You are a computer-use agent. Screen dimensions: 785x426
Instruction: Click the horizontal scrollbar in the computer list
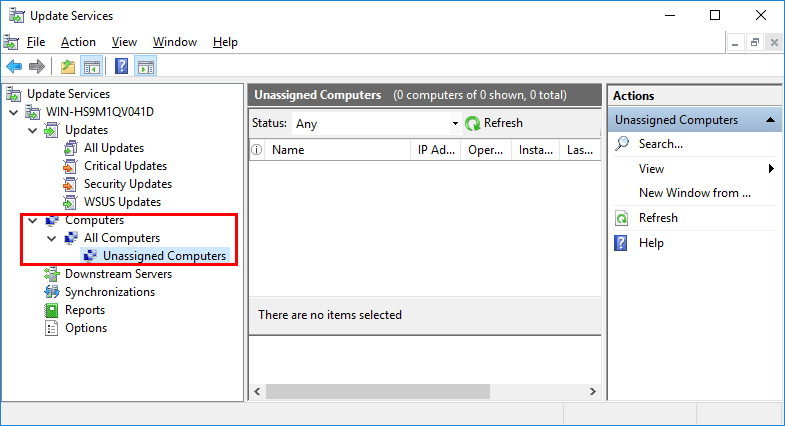pyautogui.click(x=377, y=391)
